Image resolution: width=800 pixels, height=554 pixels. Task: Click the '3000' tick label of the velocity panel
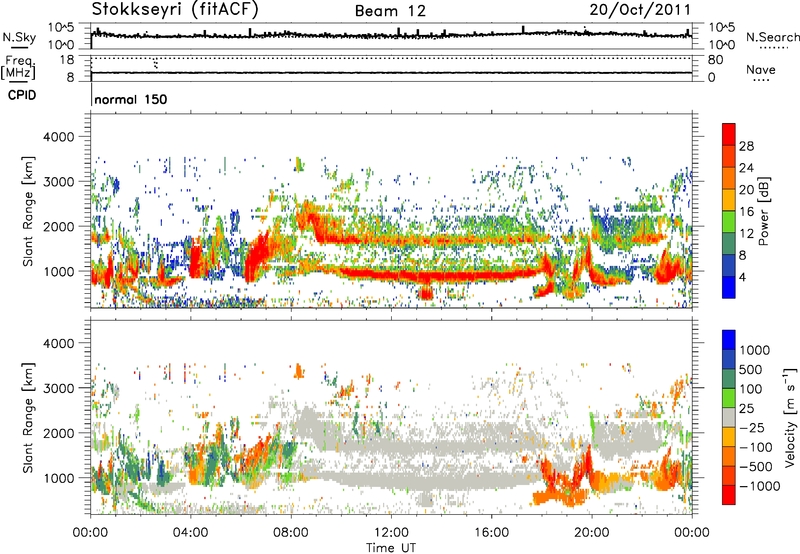pyautogui.click(x=58, y=388)
